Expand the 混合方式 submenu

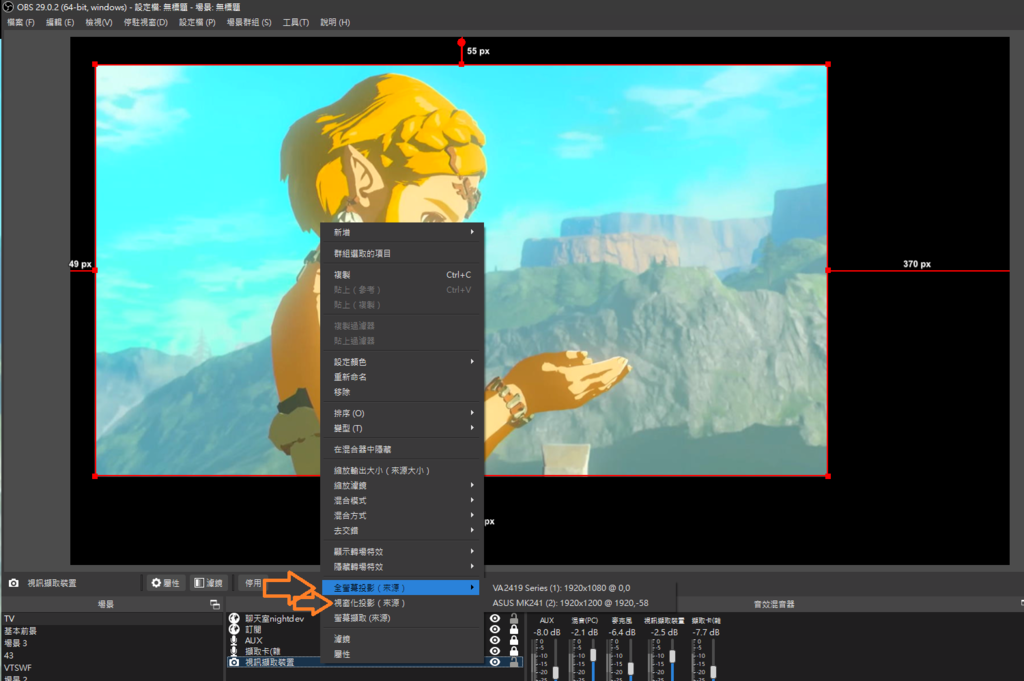pos(403,516)
